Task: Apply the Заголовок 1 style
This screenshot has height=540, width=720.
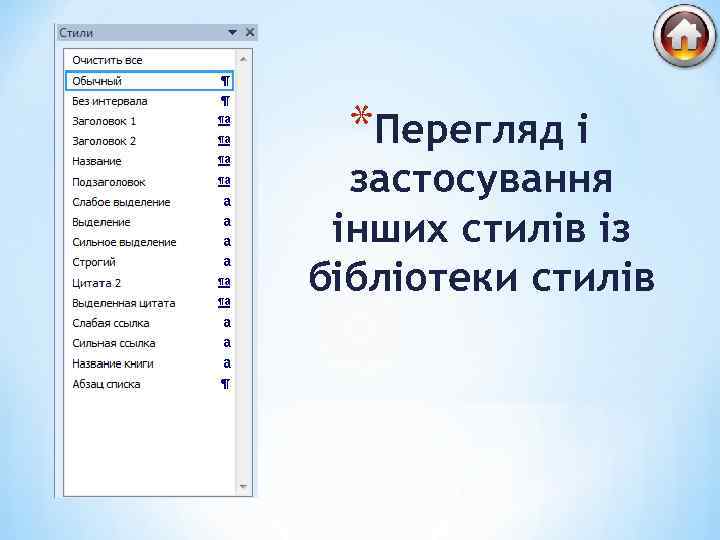Action: (x=150, y=121)
